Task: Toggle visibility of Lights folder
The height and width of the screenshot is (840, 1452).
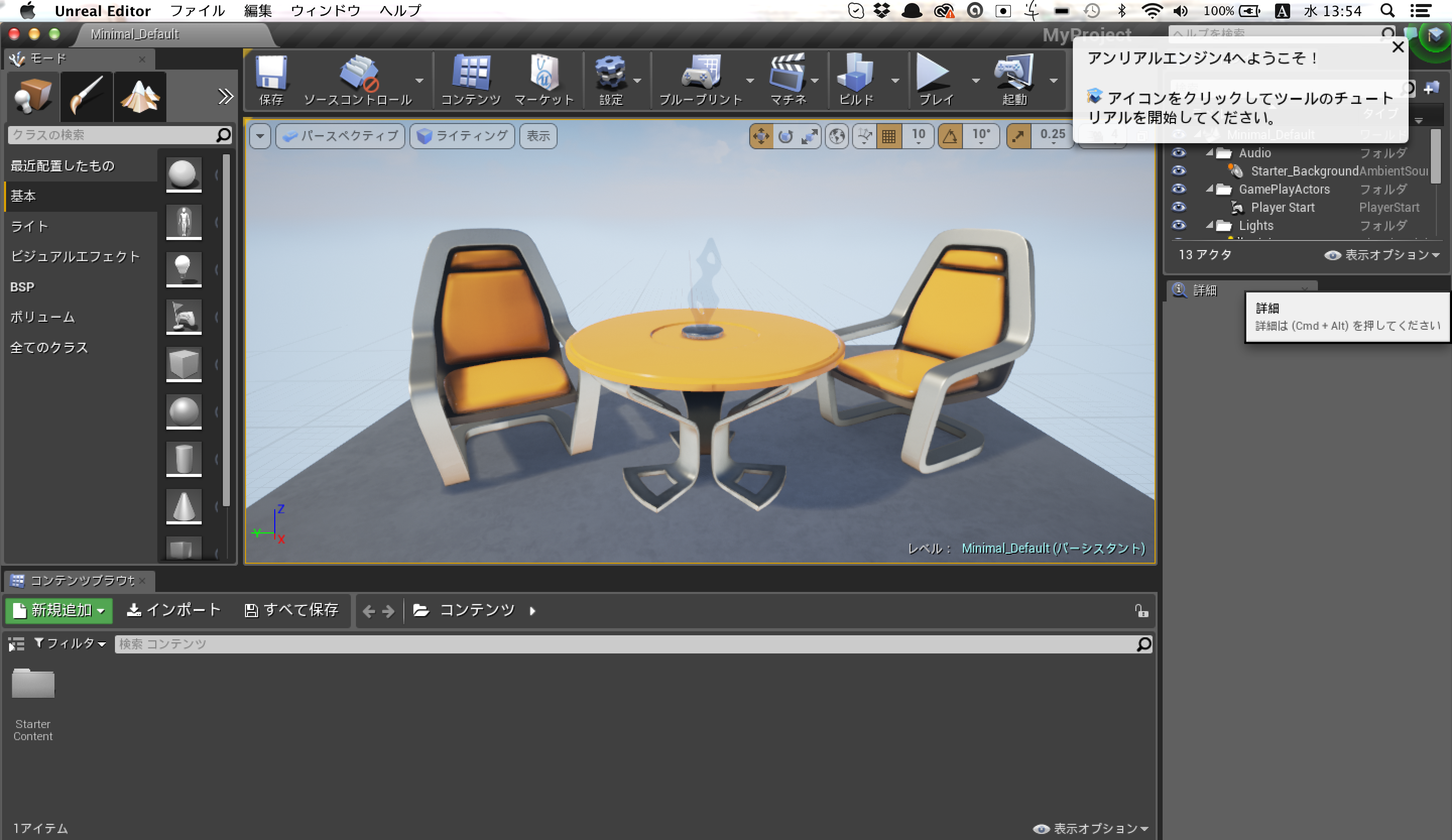Action: tap(1179, 225)
